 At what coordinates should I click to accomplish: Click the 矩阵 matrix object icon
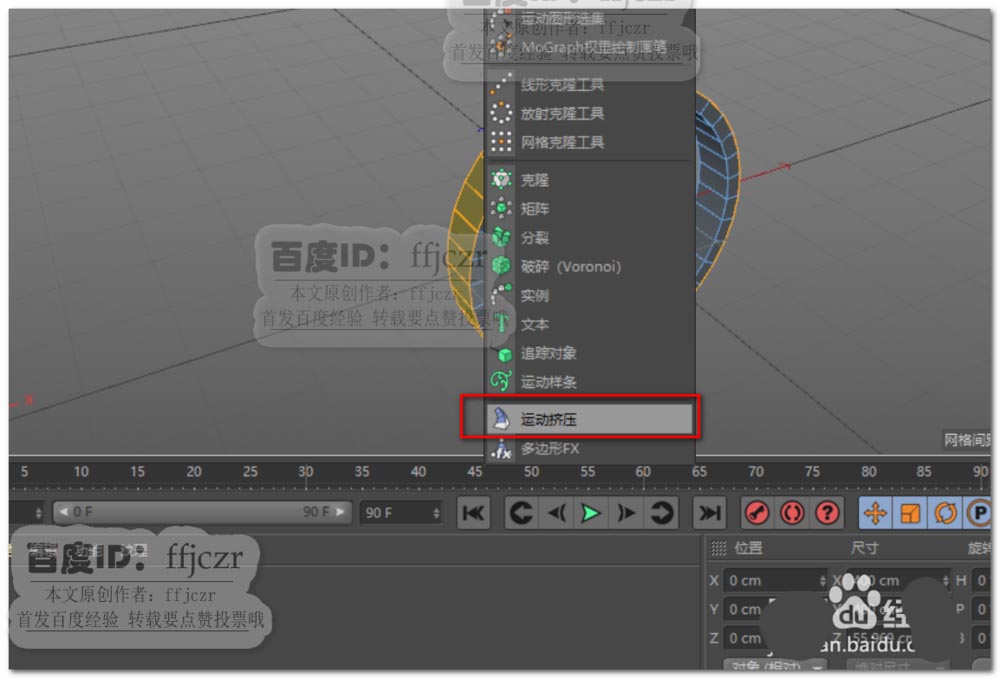tap(501, 208)
